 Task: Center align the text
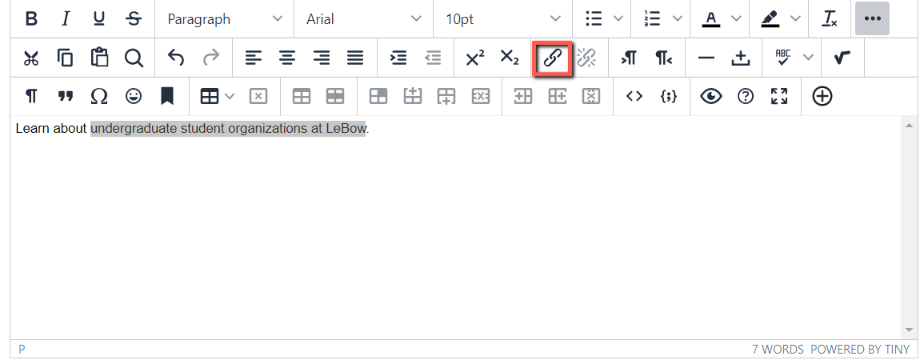coord(287,58)
